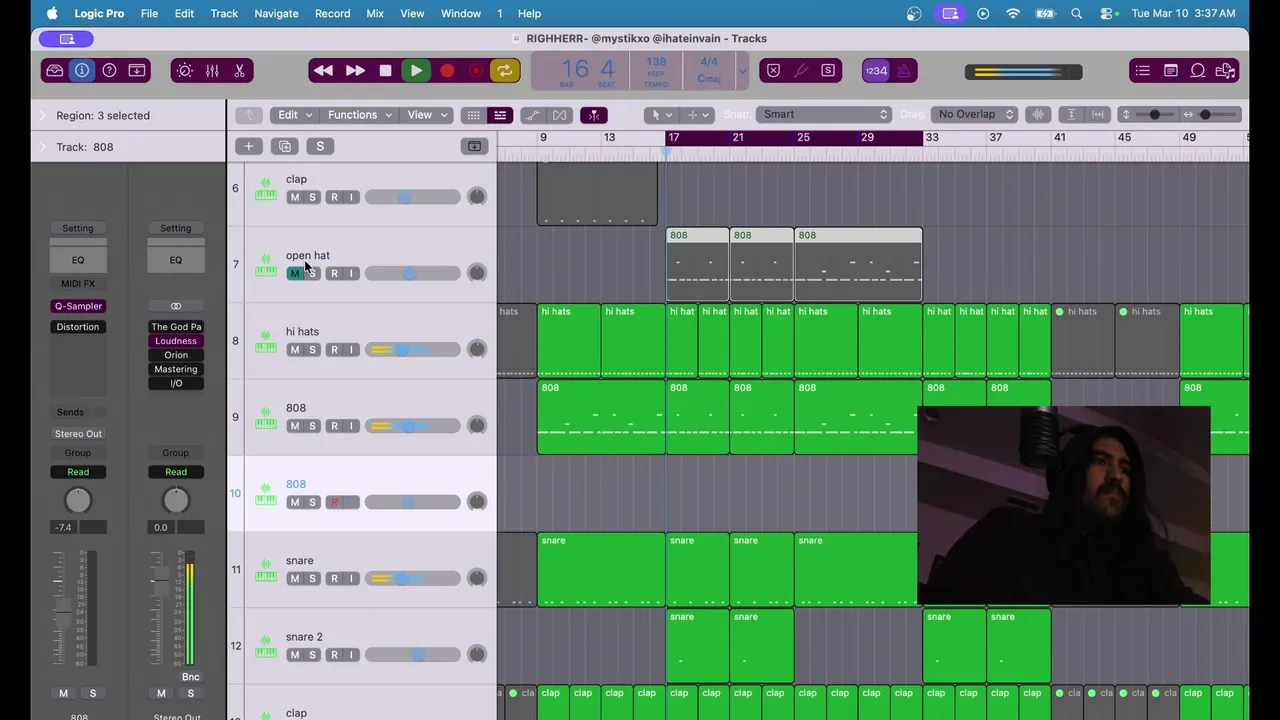Record-enable the 808 track 9
This screenshot has height=720, width=1280.
point(334,426)
